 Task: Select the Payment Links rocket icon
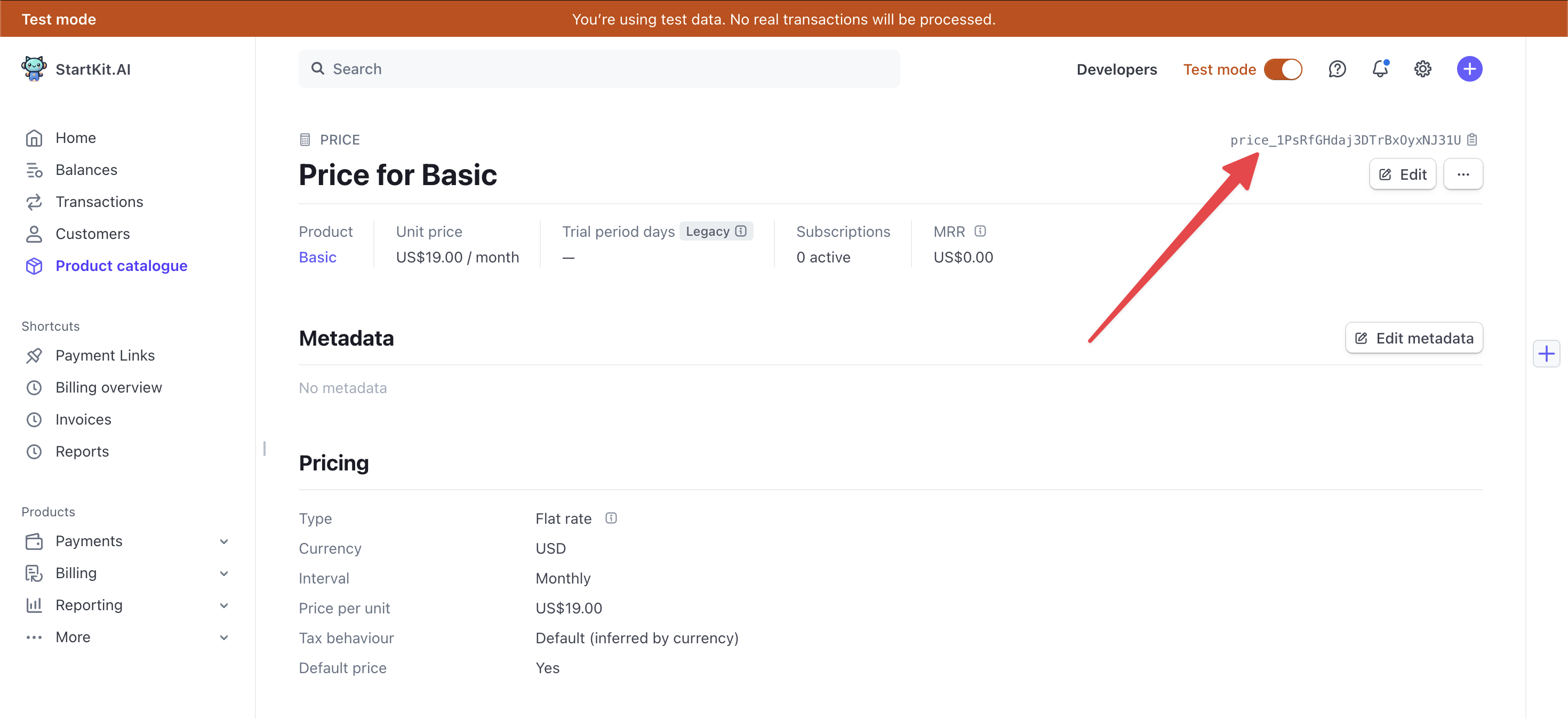tap(35, 355)
